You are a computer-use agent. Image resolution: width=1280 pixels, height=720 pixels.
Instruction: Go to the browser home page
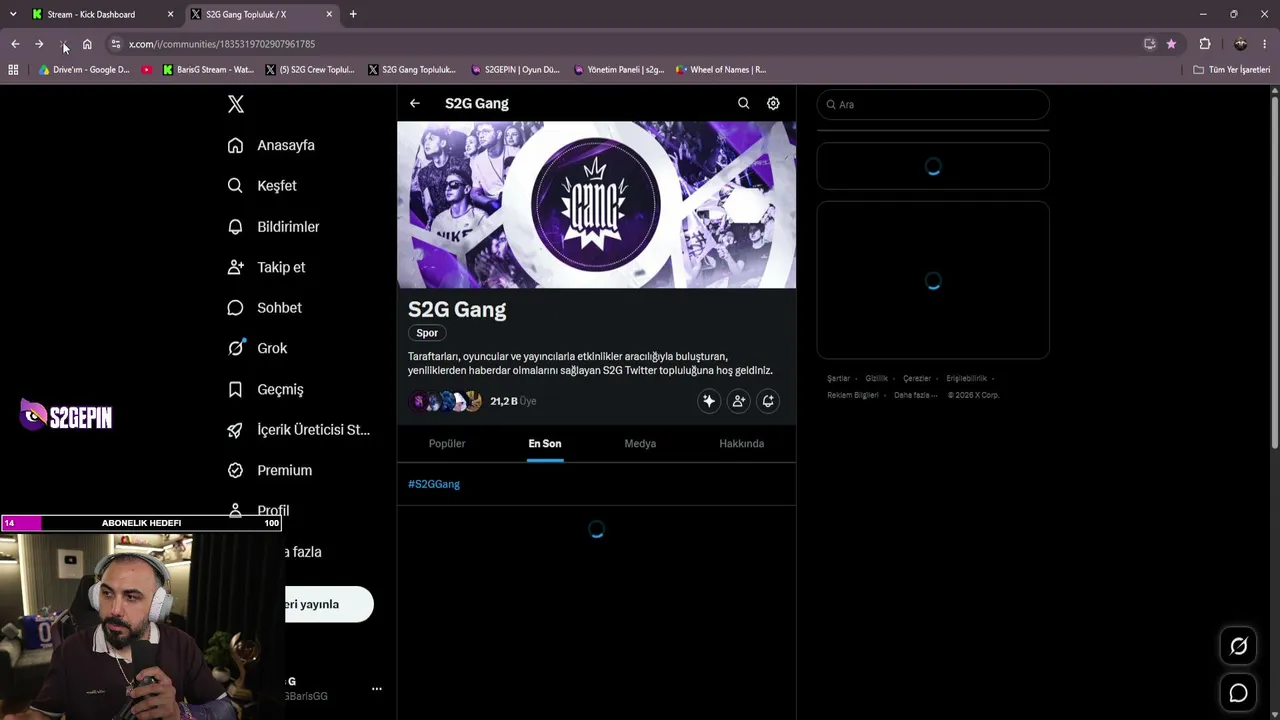point(87,44)
